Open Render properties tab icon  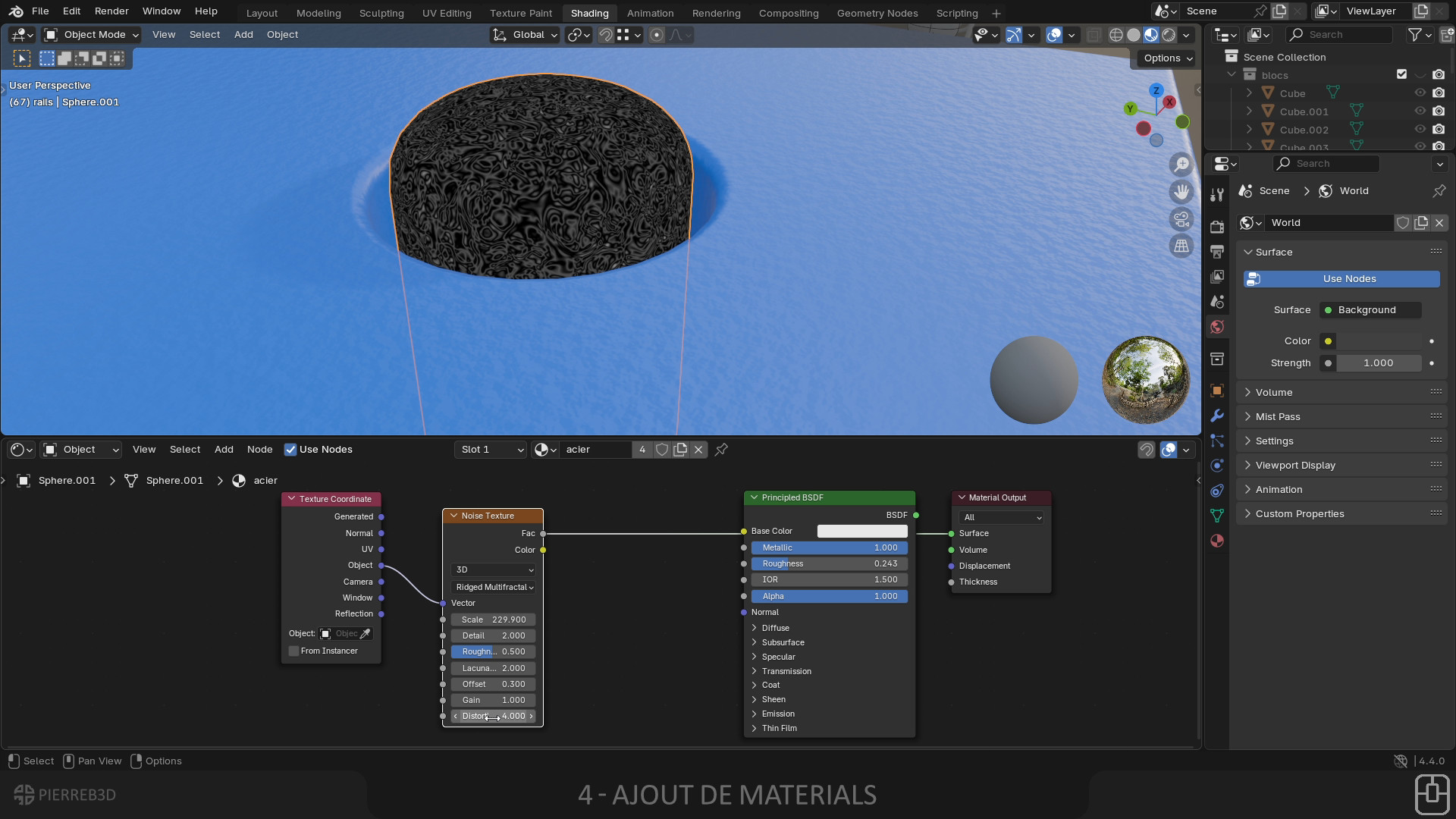point(1217,227)
